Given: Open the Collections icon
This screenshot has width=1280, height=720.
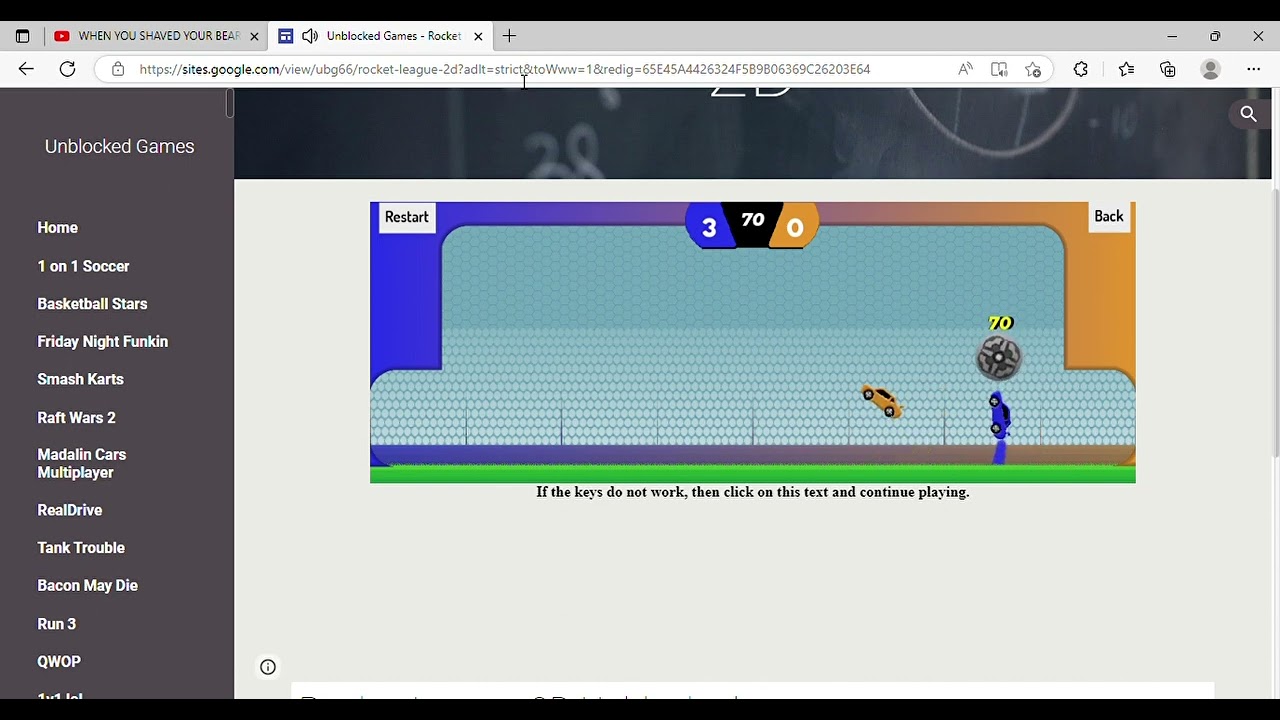Looking at the screenshot, I should 1168,69.
